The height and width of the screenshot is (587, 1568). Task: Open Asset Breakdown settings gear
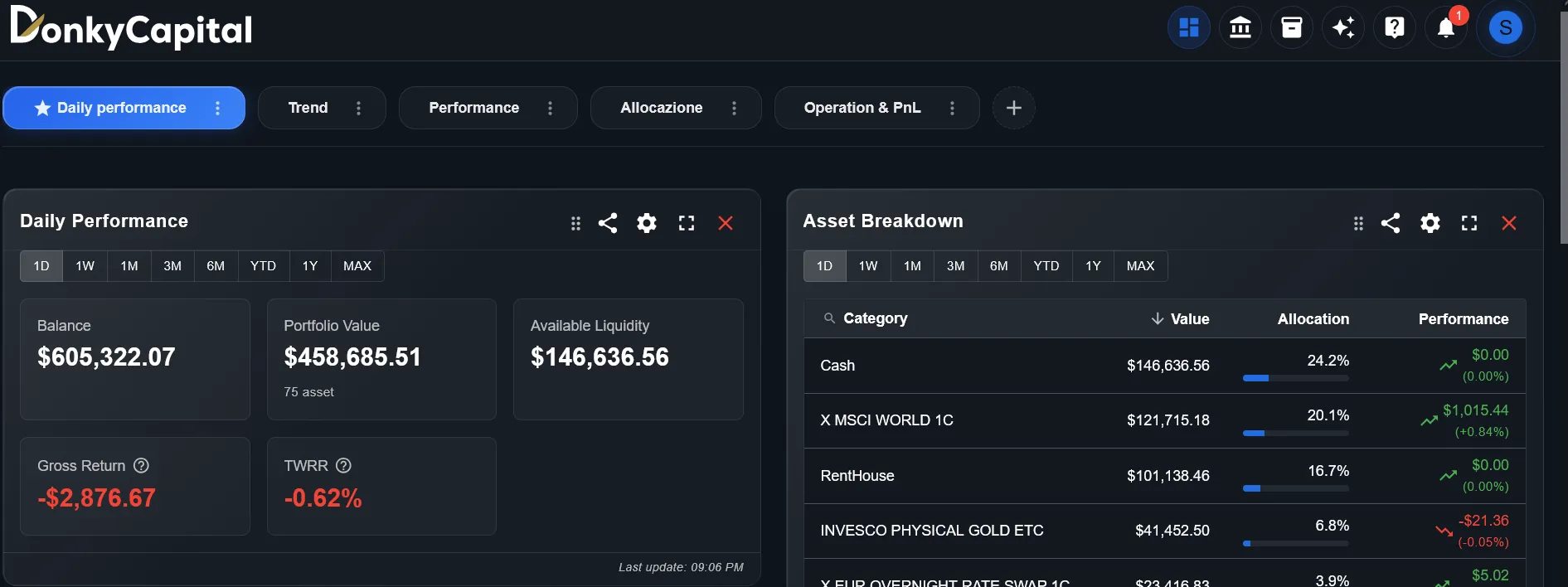pyautogui.click(x=1430, y=223)
